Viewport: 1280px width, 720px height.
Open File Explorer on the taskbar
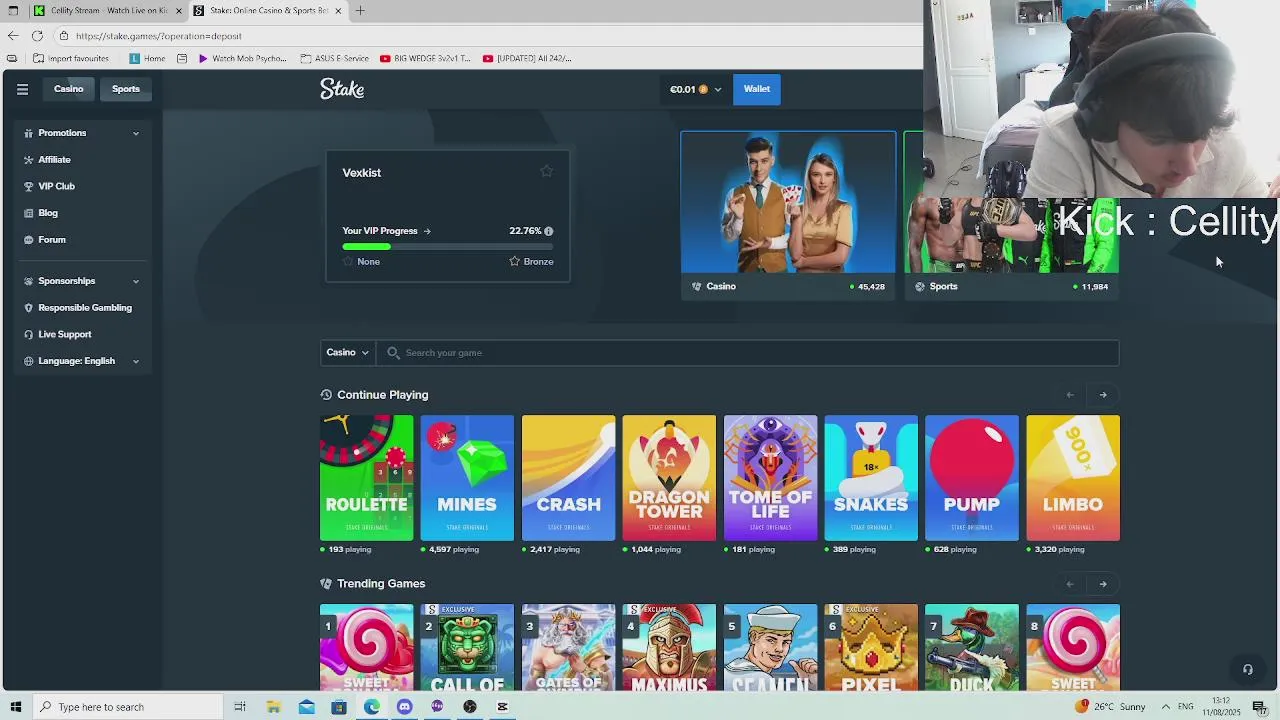click(x=273, y=707)
